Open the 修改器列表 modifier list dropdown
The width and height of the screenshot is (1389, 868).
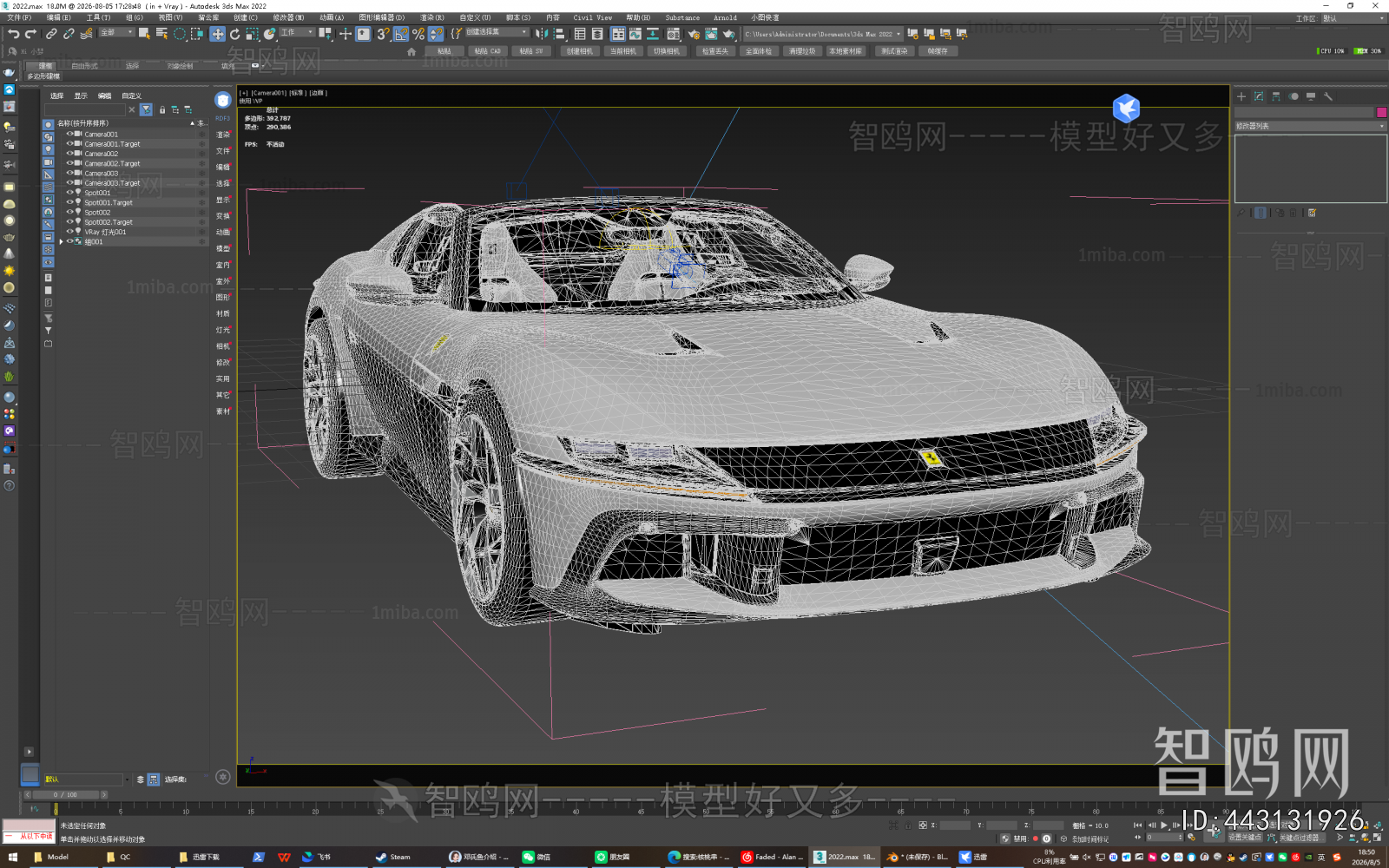pyautogui.click(x=1310, y=127)
